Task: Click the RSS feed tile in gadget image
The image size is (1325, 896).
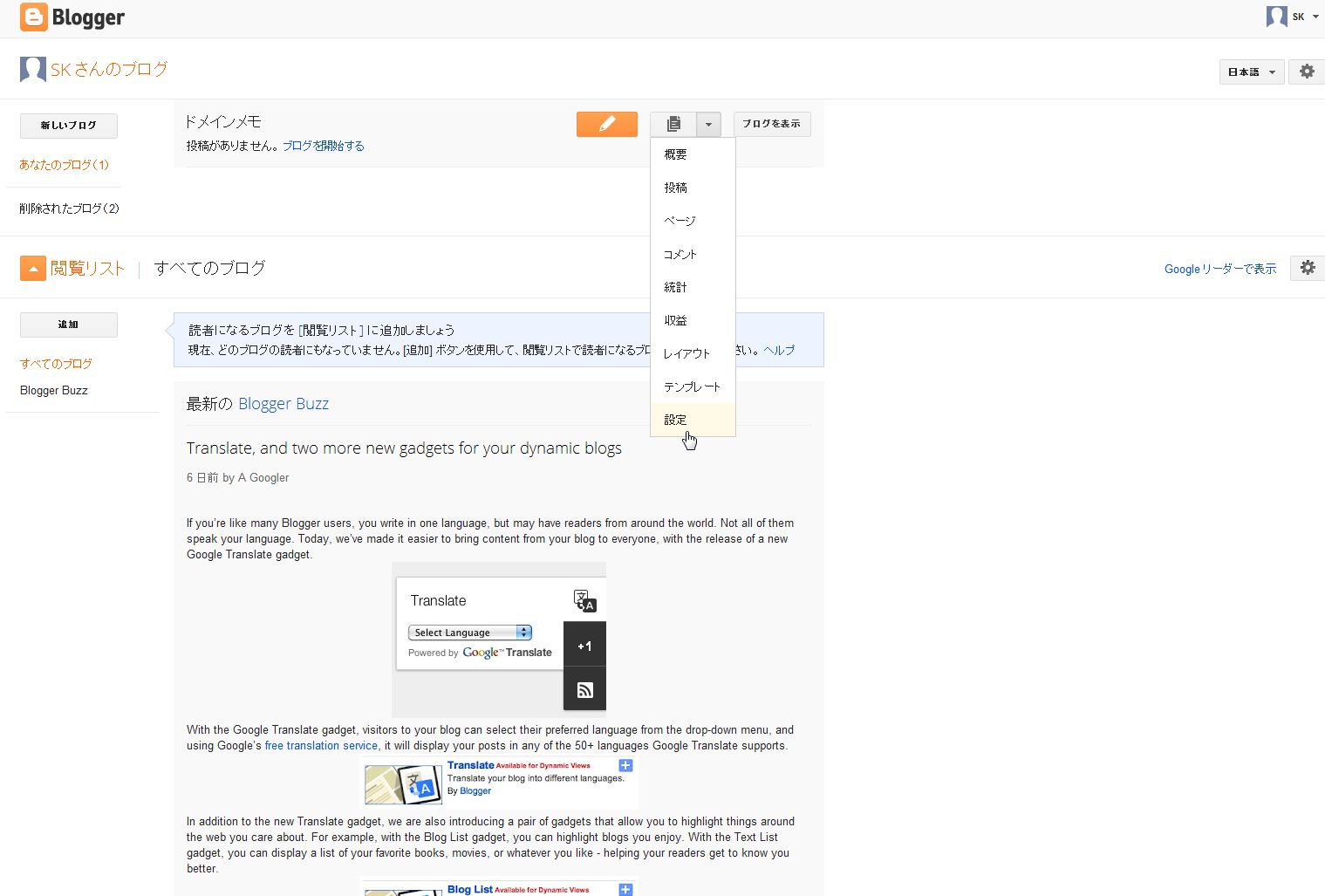Action: pos(584,690)
